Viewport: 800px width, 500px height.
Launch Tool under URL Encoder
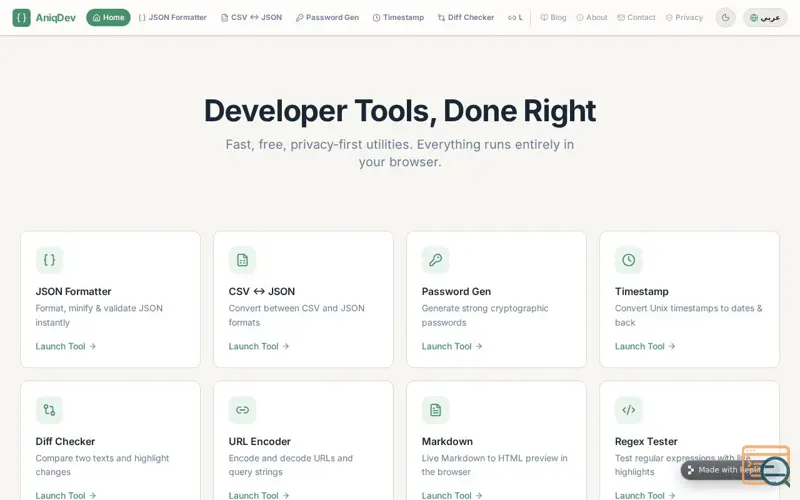pyautogui.click(x=259, y=495)
